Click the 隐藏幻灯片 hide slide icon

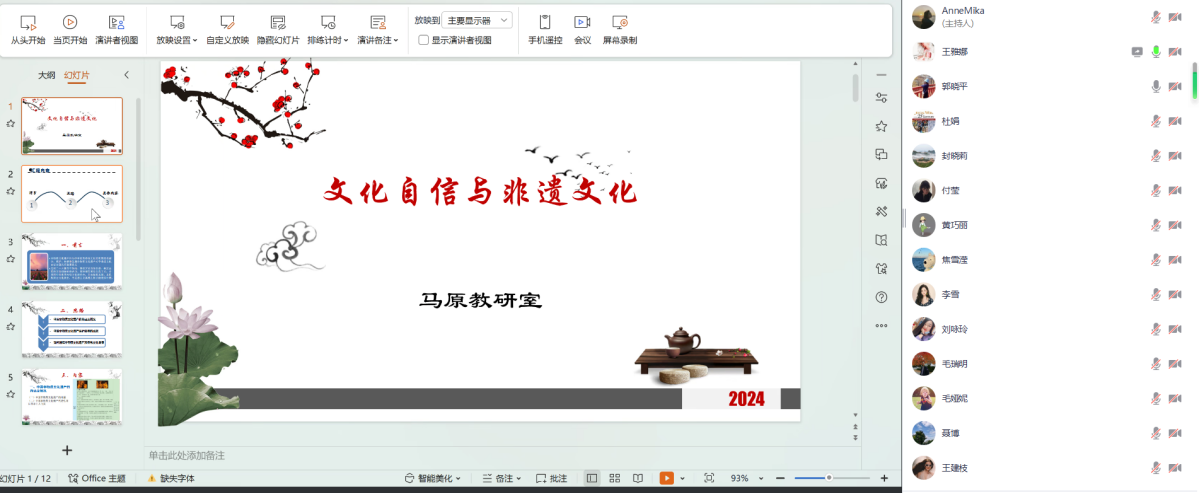(x=277, y=29)
